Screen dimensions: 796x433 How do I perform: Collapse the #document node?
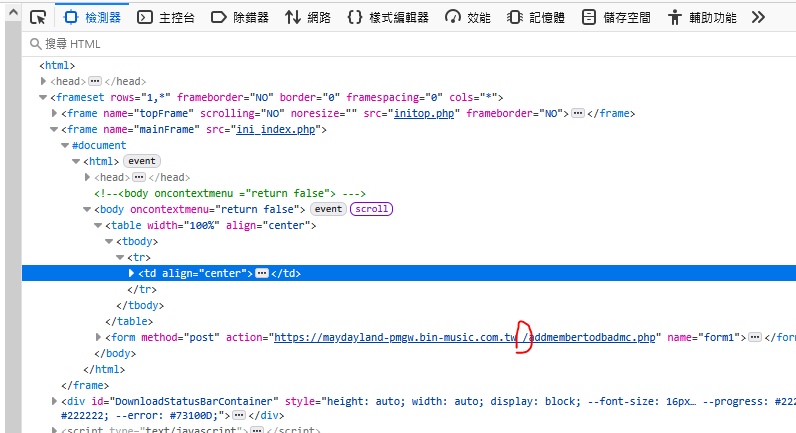65,146
